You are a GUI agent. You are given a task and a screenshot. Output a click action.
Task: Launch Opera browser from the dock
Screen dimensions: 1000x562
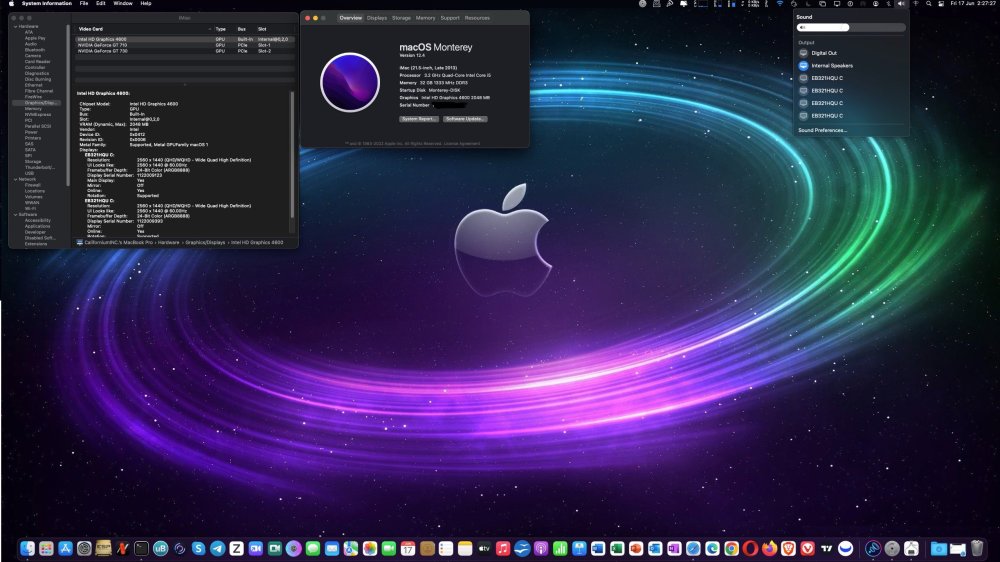[751, 548]
